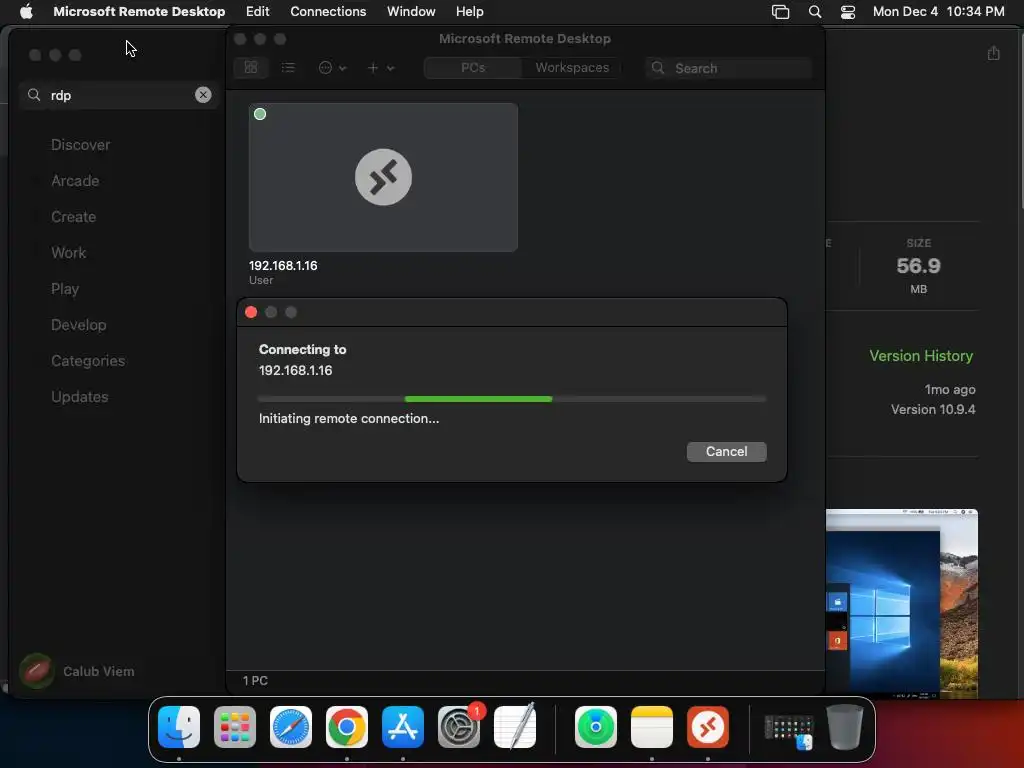The image size is (1024, 768).
Task: Open Finder from the Dock
Action: click(179, 727)
